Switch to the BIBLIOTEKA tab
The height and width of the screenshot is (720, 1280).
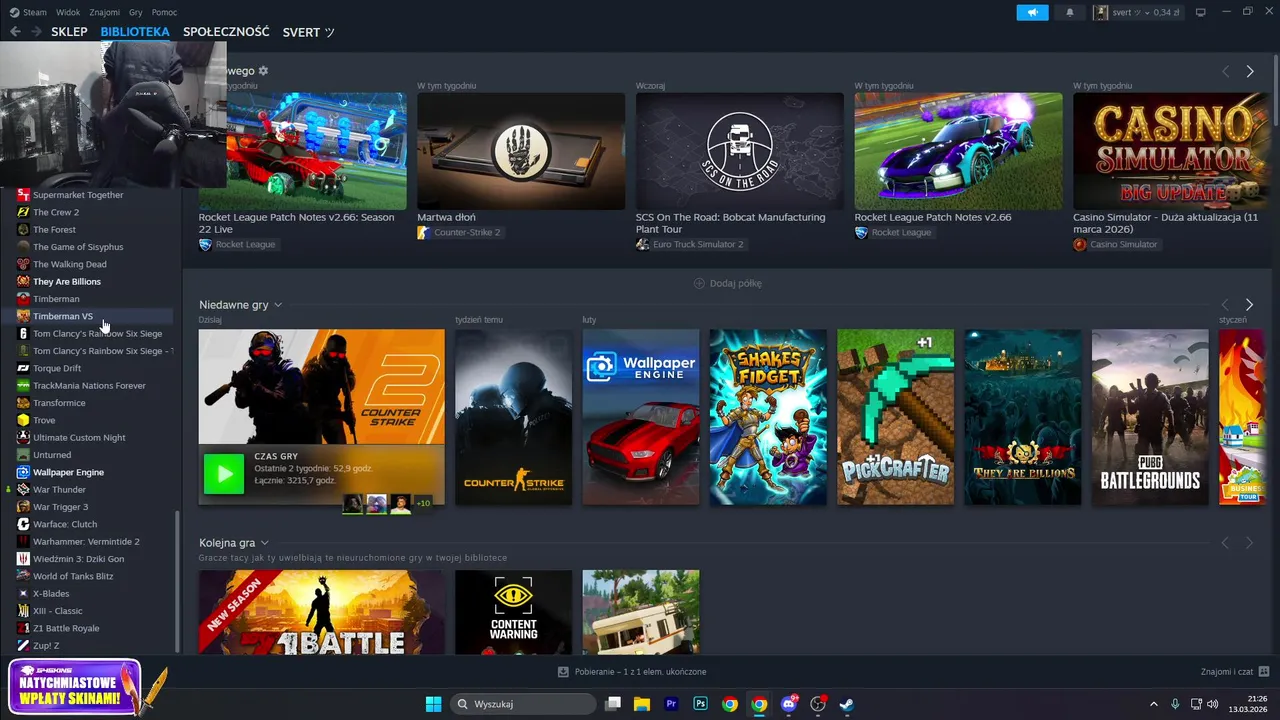(x=135, y=32)
